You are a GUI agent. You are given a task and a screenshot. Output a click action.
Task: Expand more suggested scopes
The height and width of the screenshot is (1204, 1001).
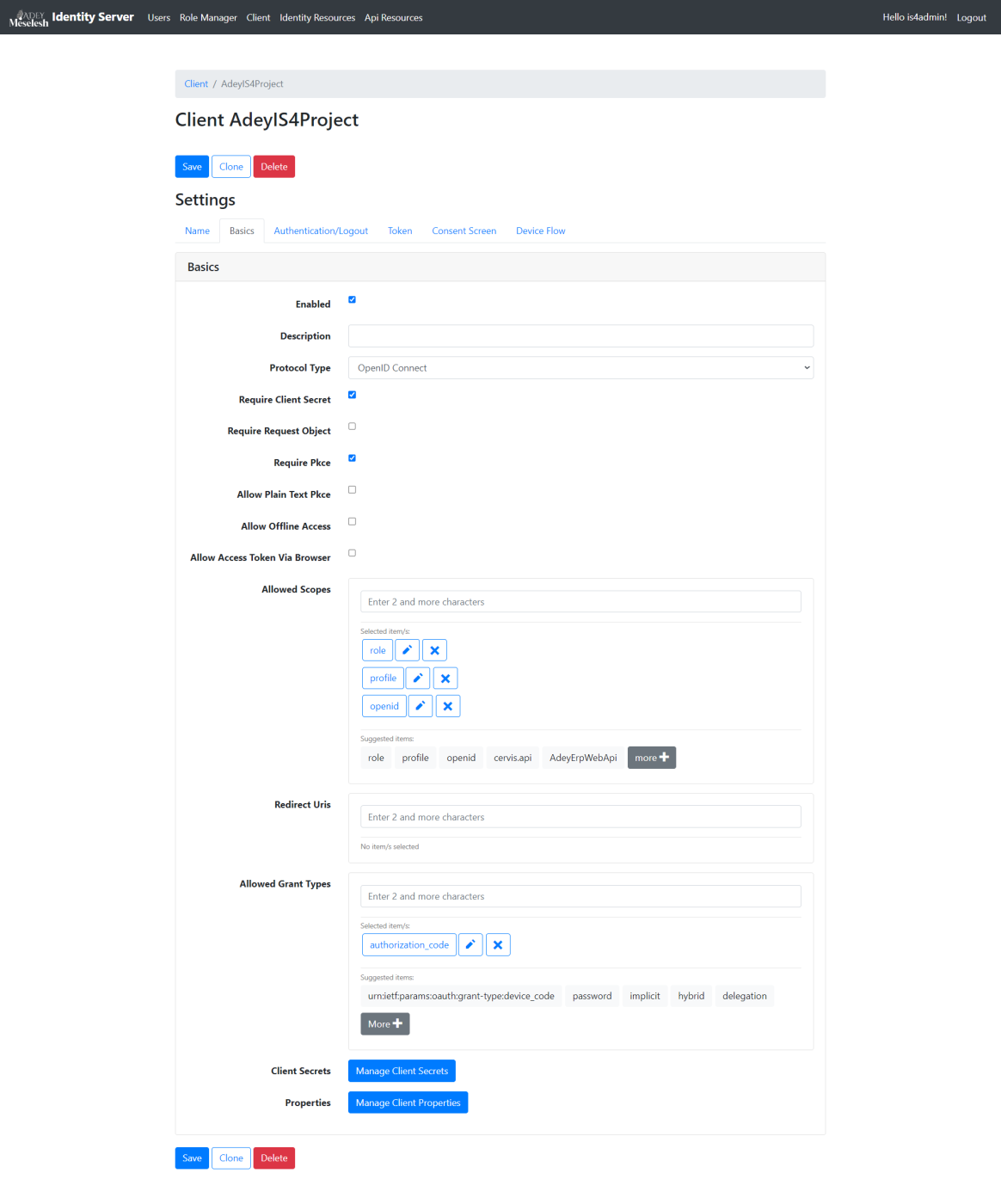point(651,758)
